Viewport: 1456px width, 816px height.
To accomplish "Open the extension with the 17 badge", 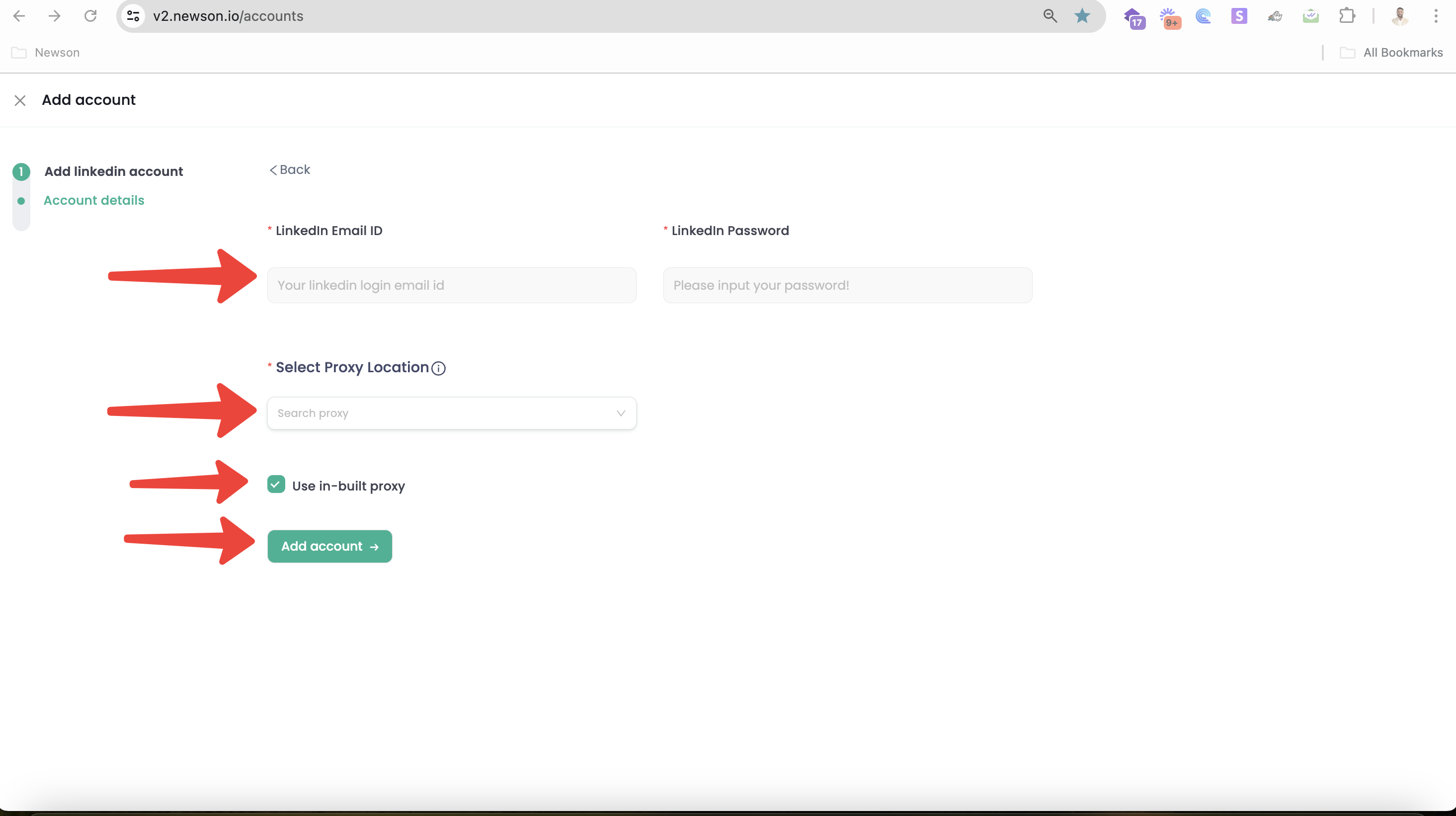I will [x=1133, y=17].
